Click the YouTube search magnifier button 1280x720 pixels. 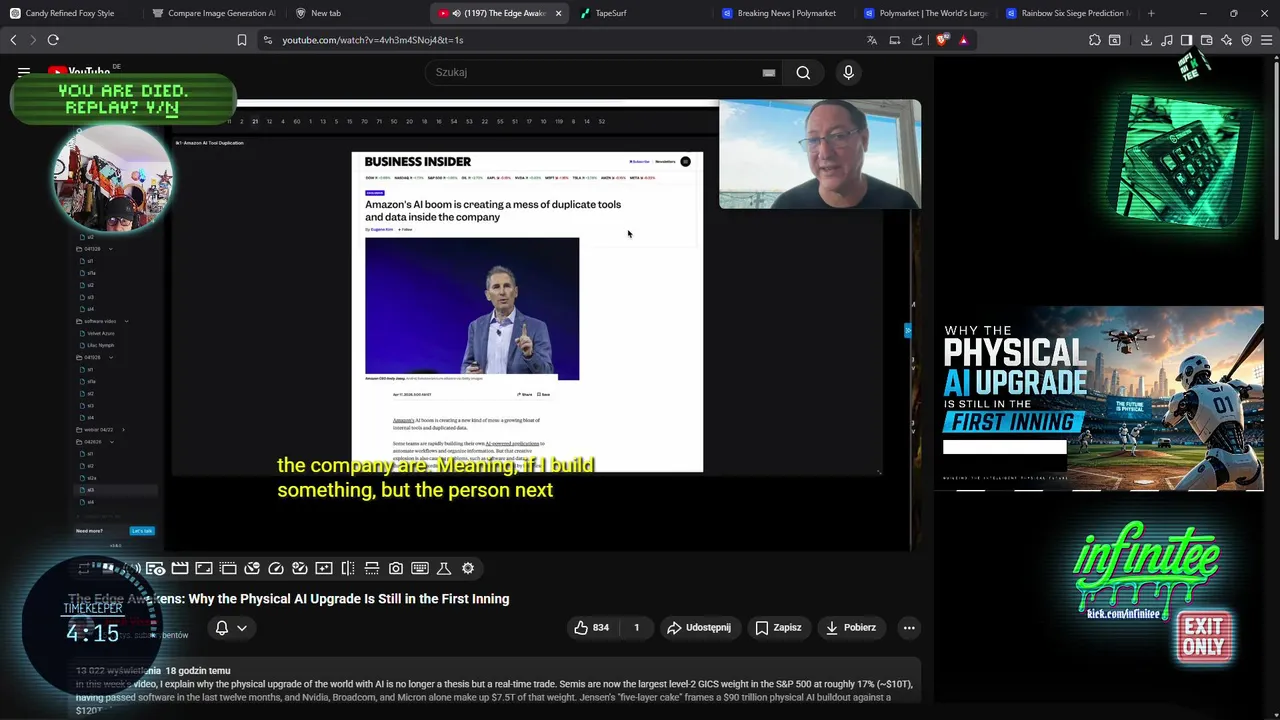click(x=803, y=72)
